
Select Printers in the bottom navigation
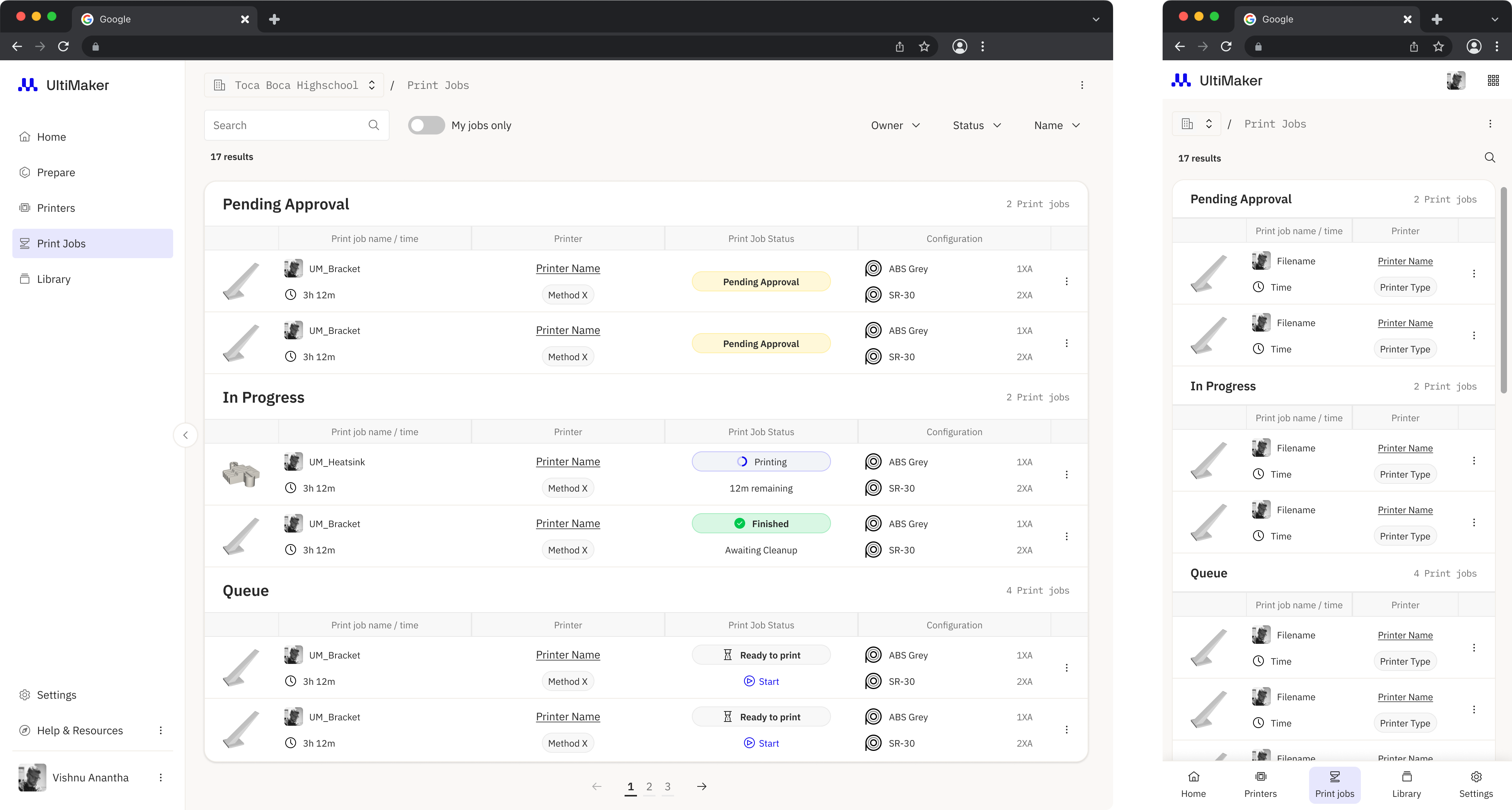[1261, 785]
